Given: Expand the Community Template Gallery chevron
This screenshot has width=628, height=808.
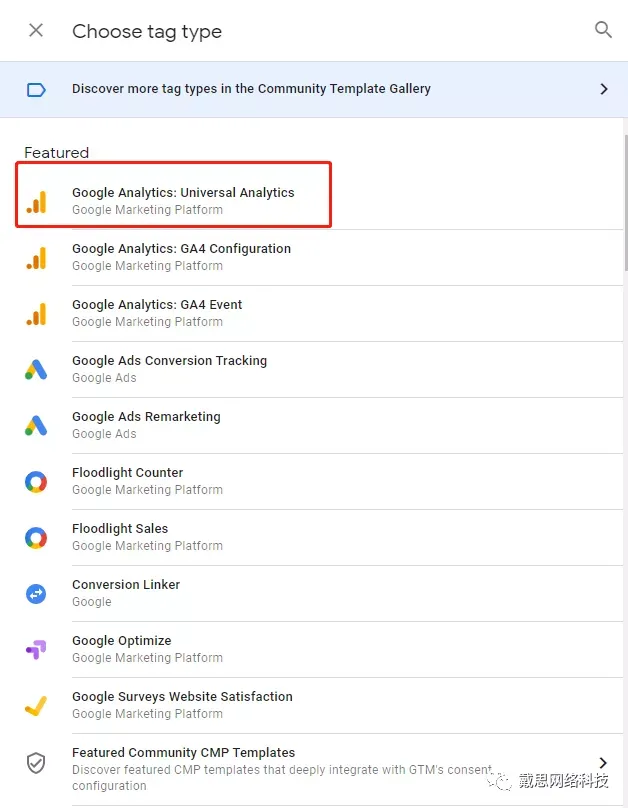Looking at the screenshot, I should click(604, 89).
